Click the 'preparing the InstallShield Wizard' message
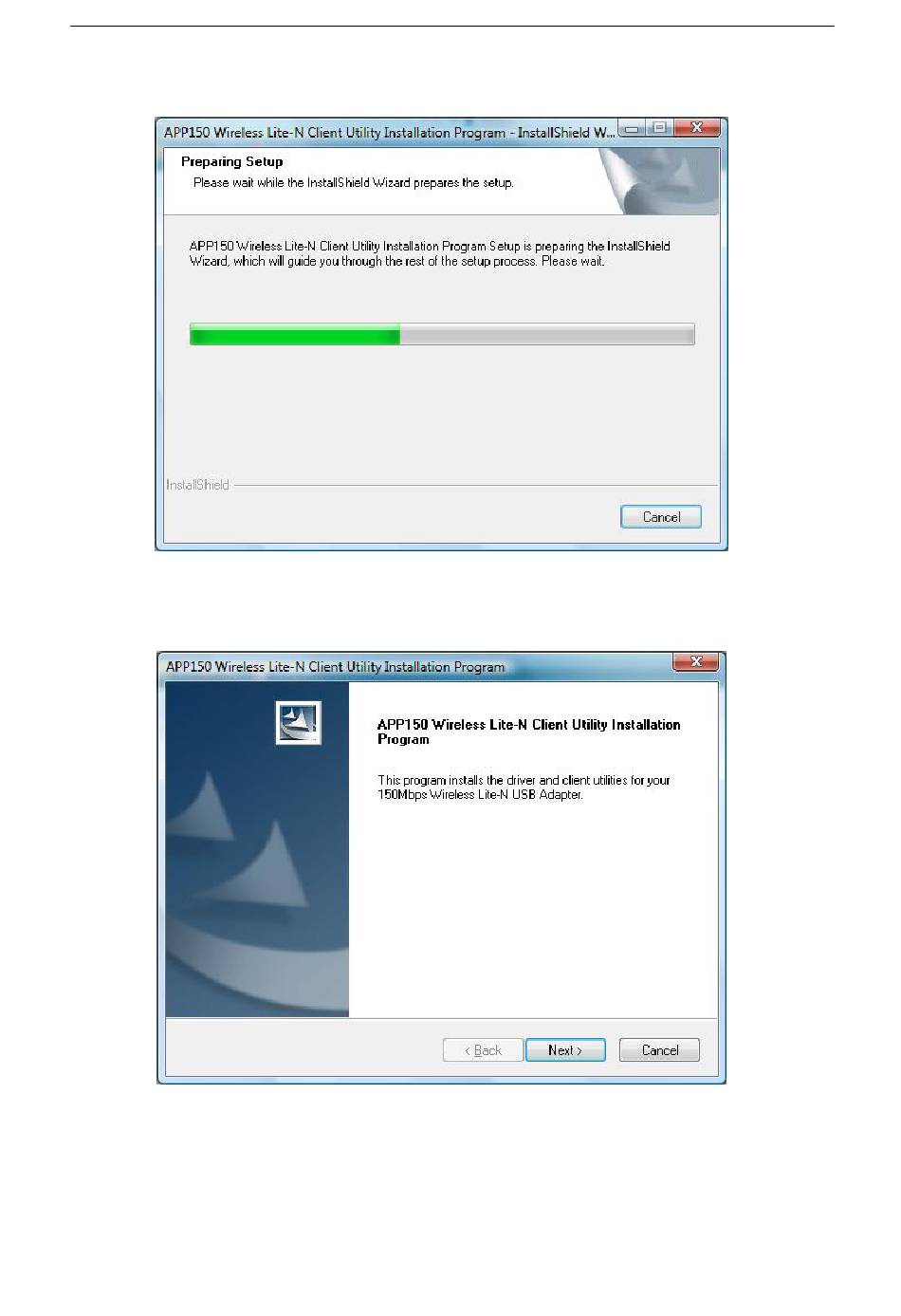Viewport: 901px width, 1316px height. [430, 253]
